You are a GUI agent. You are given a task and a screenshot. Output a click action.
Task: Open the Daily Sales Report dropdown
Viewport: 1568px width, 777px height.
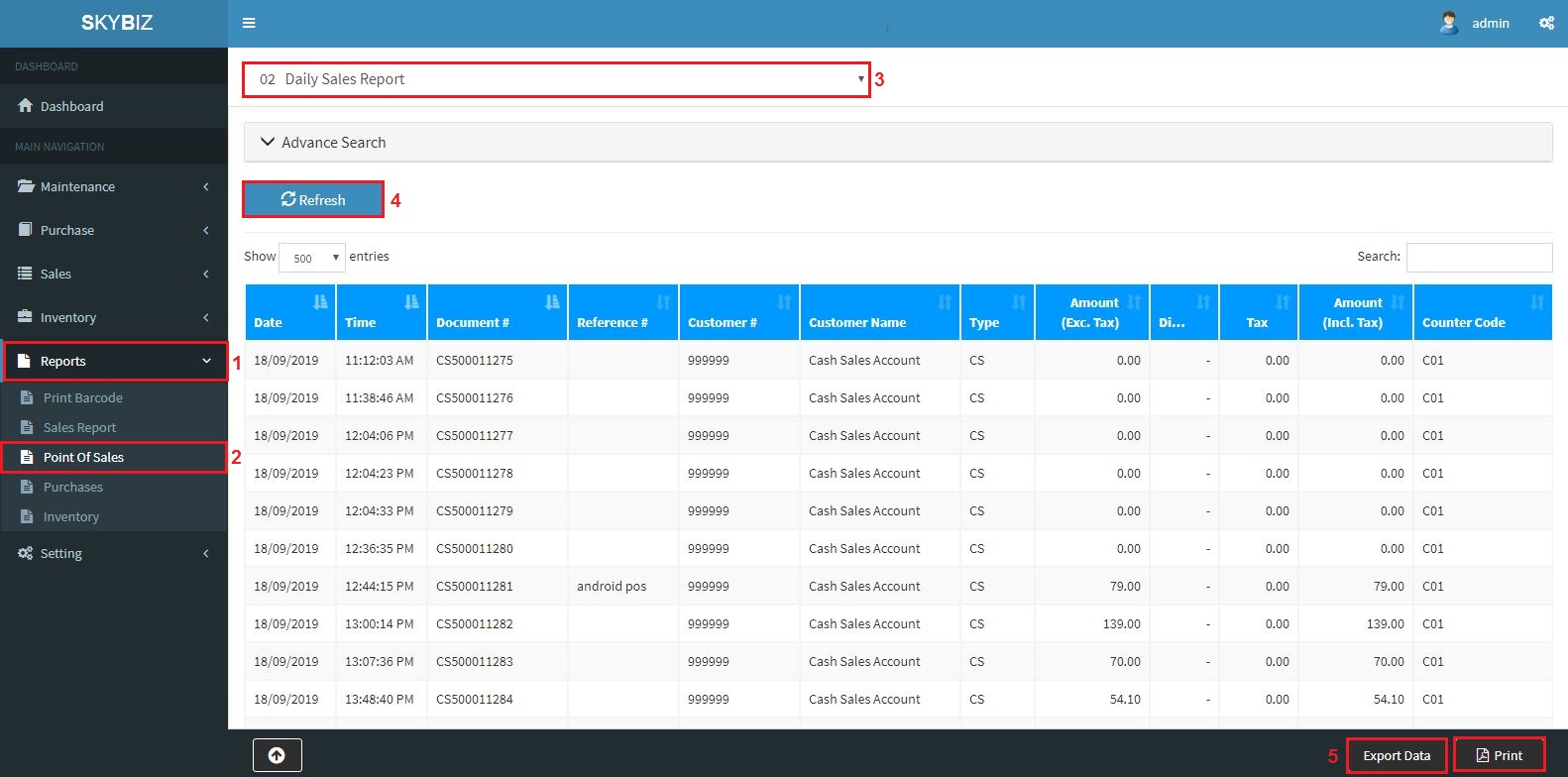(555, 79)
